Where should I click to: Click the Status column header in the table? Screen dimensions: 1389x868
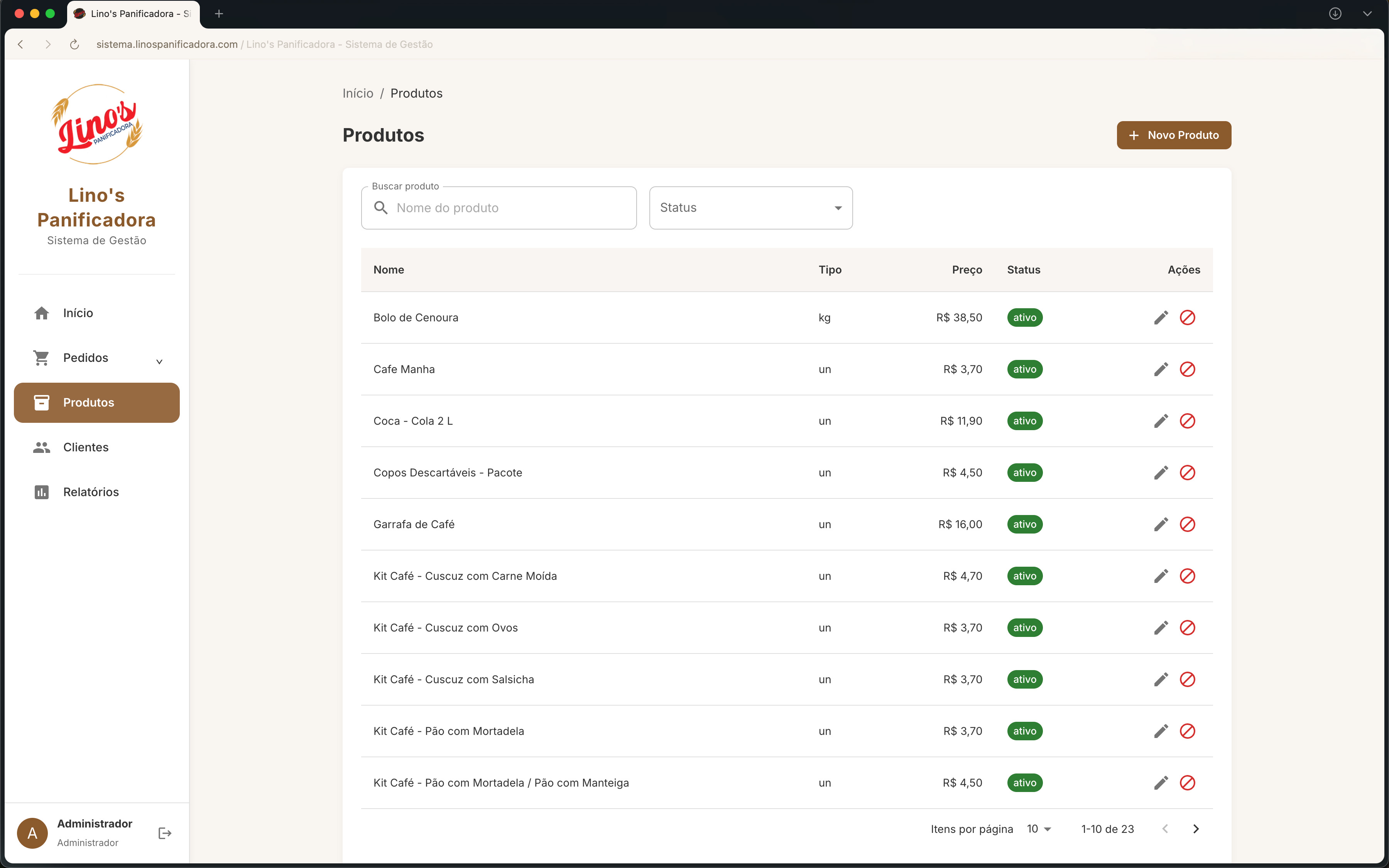[1023, 270]
